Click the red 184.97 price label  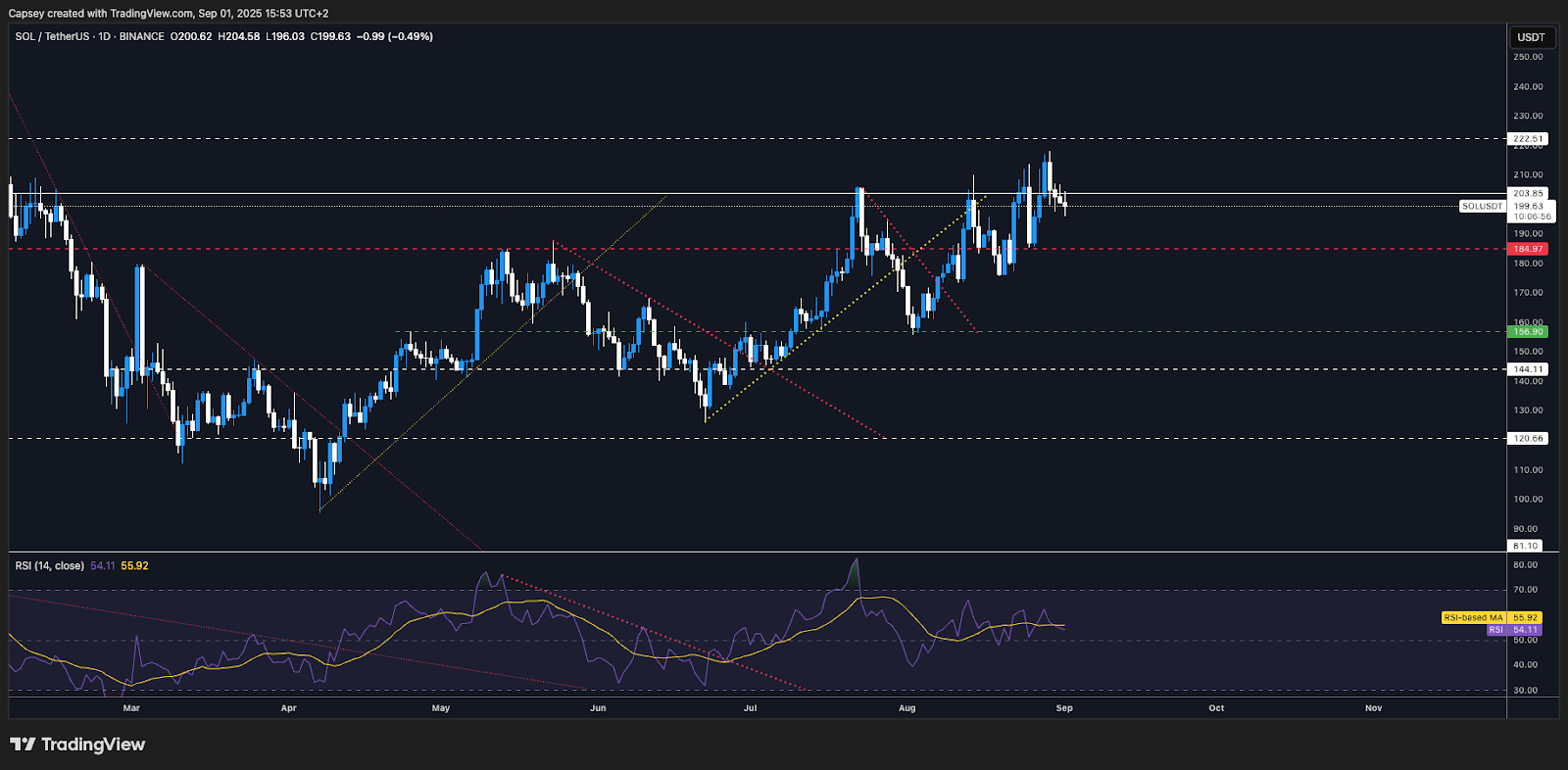(x=1528, y=249)
